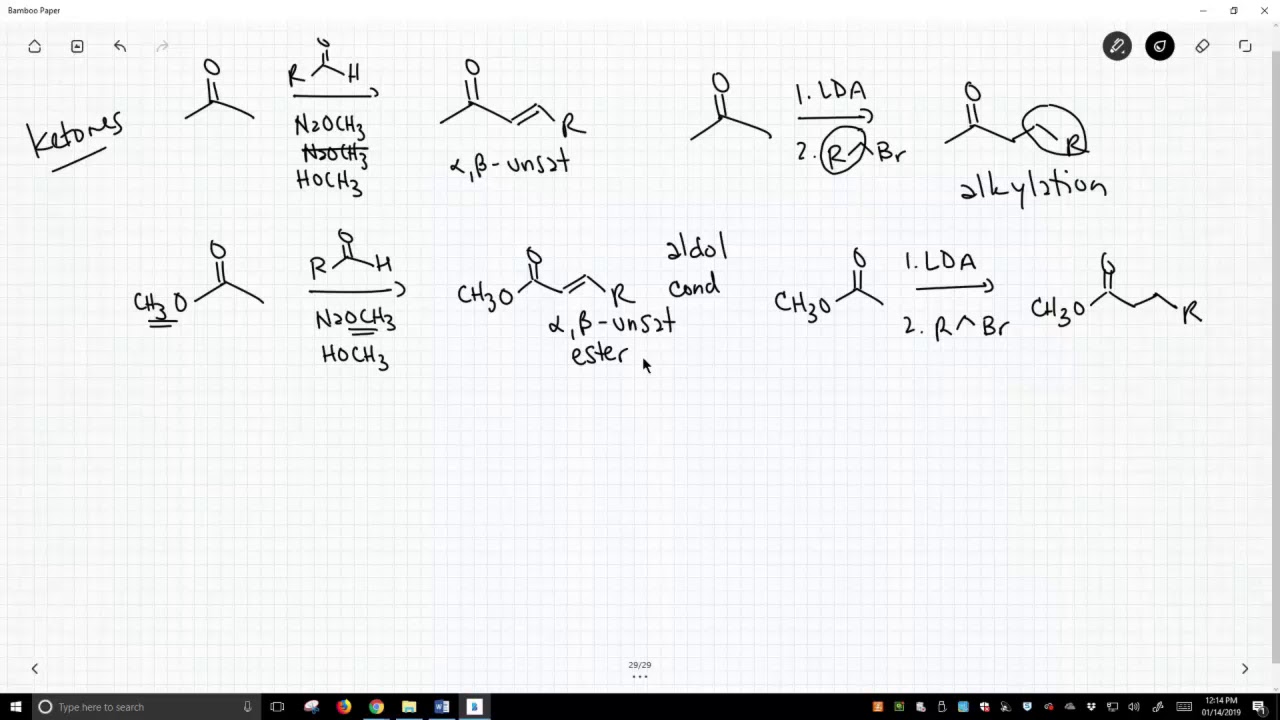Switch to Microsoft Word on the taskbar
This screenshot has width=1280, height=720.
click(442, 707)
